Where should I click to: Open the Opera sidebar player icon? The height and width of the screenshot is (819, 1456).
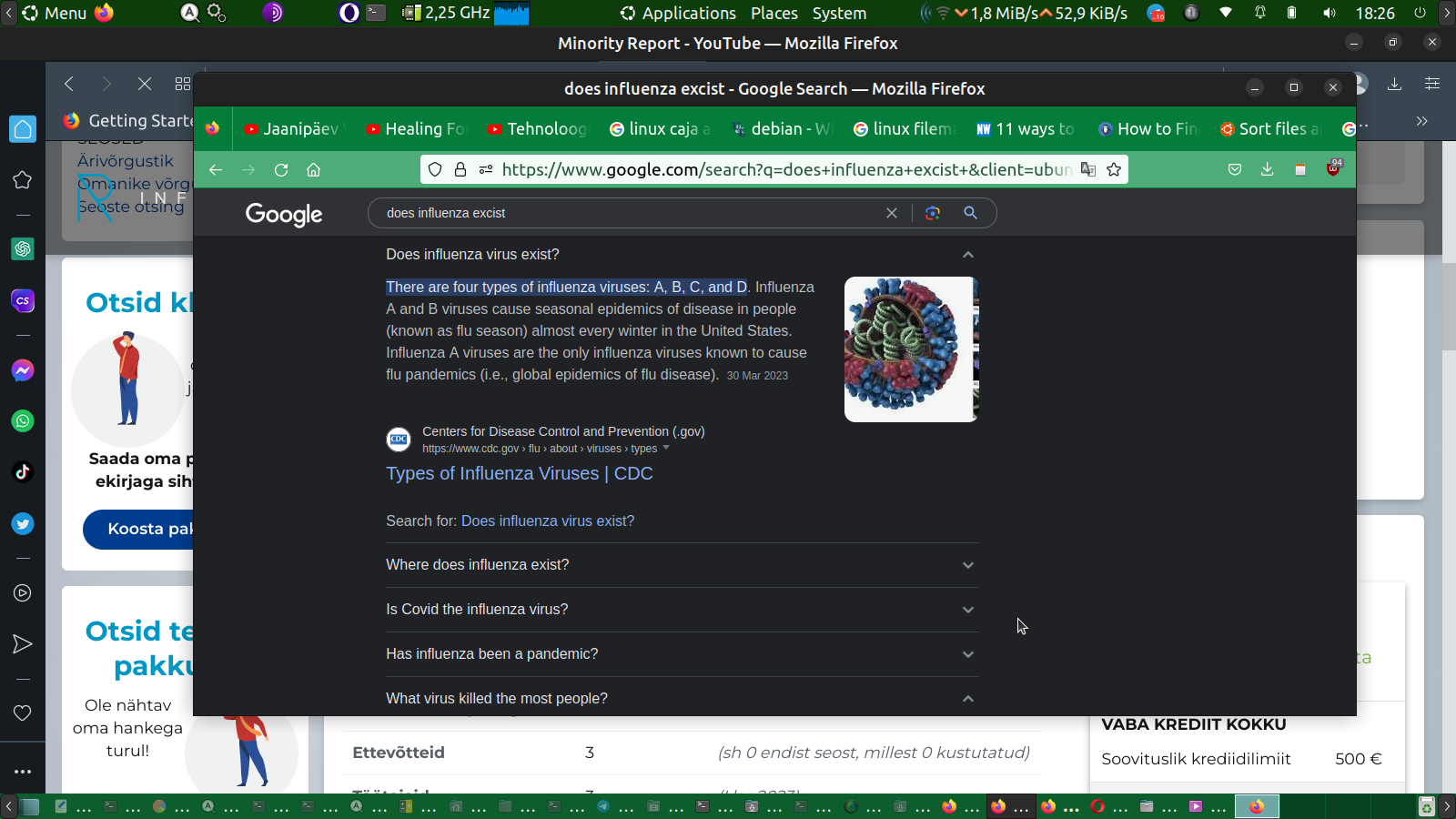coord(23,593)
